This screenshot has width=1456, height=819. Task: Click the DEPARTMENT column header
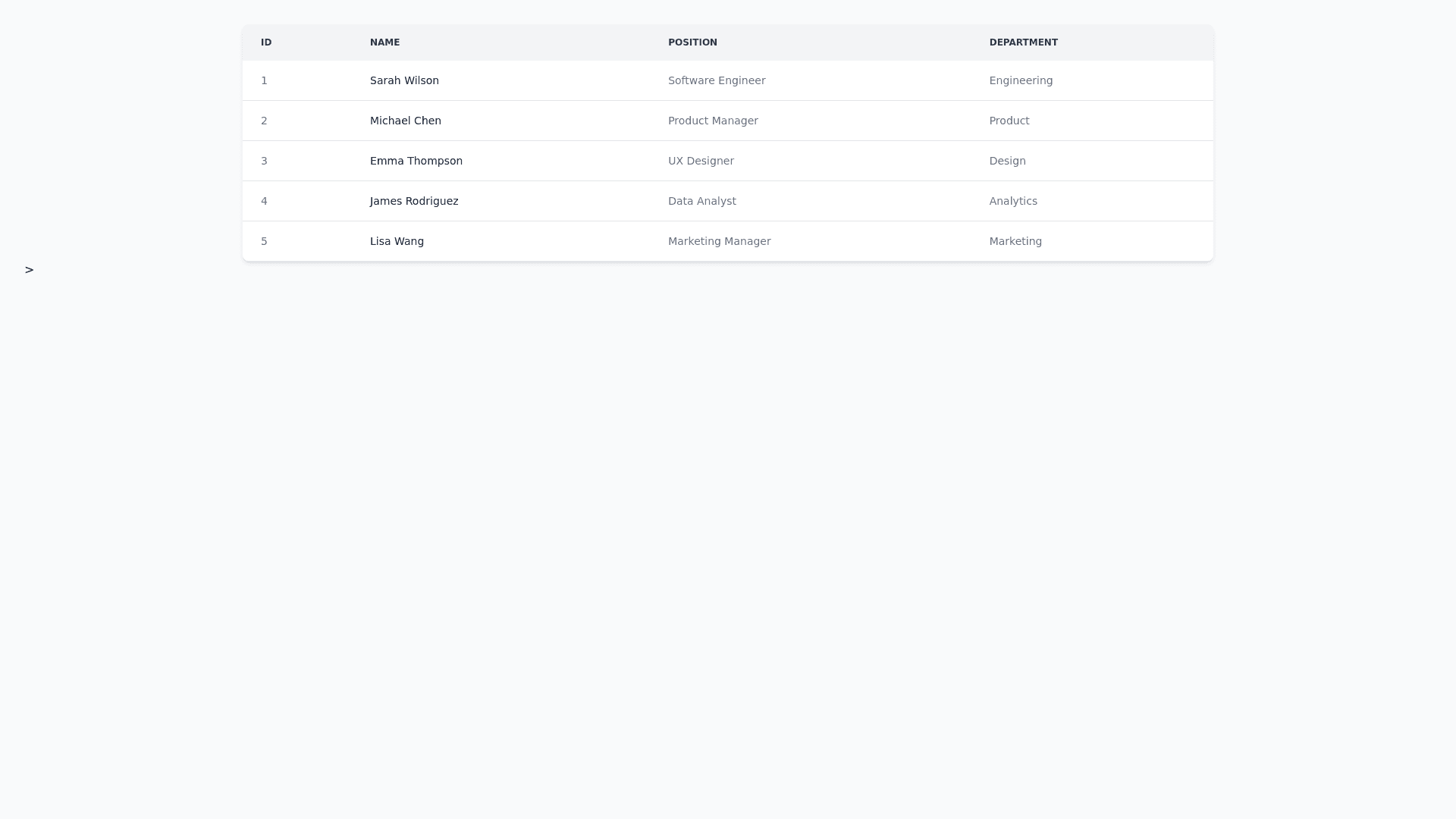pos(1023,42)
